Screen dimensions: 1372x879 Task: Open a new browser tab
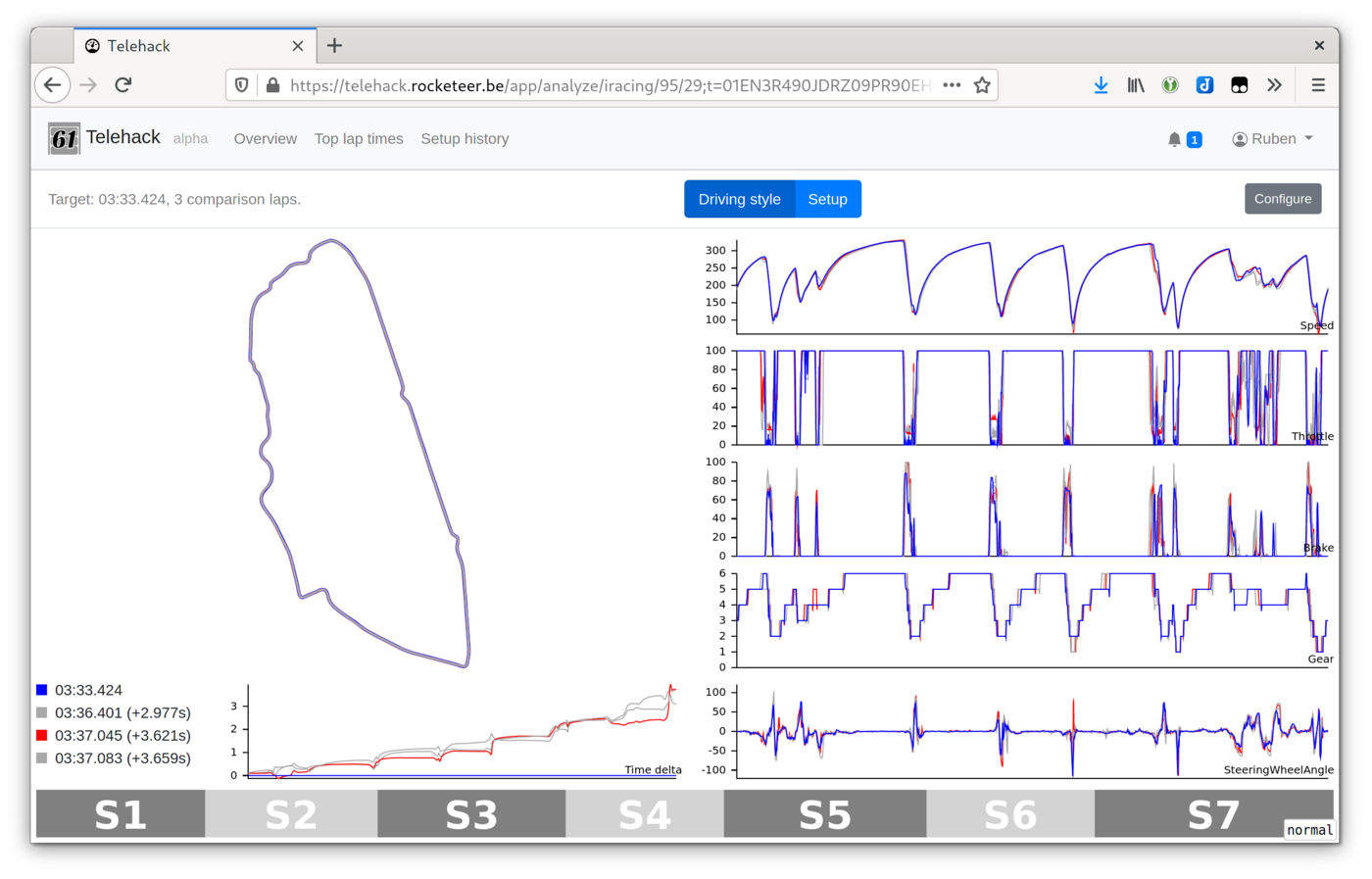[x=334, y=46]
